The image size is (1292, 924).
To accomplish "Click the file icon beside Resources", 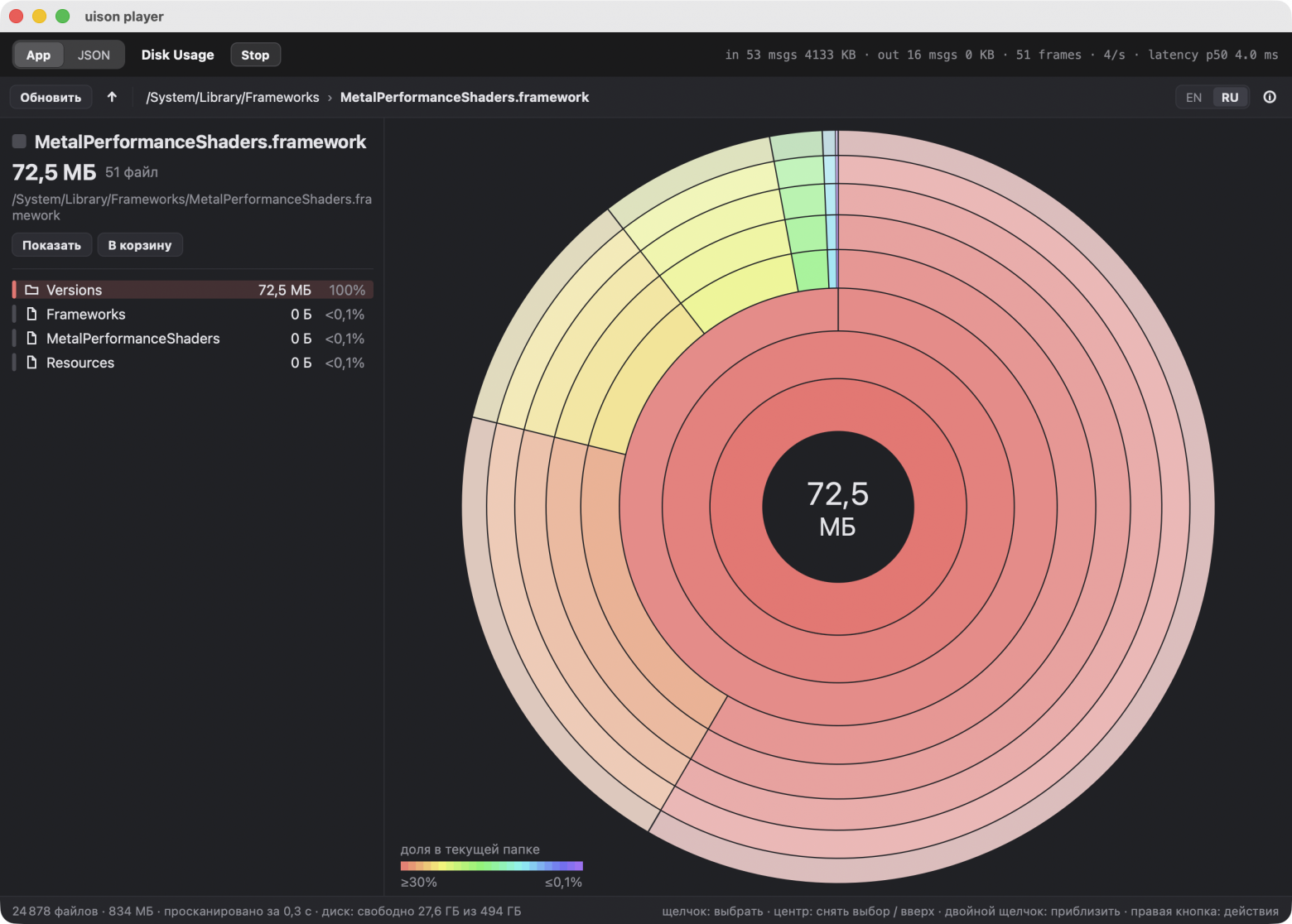I will pyautogui.click(x=31, y=362).
